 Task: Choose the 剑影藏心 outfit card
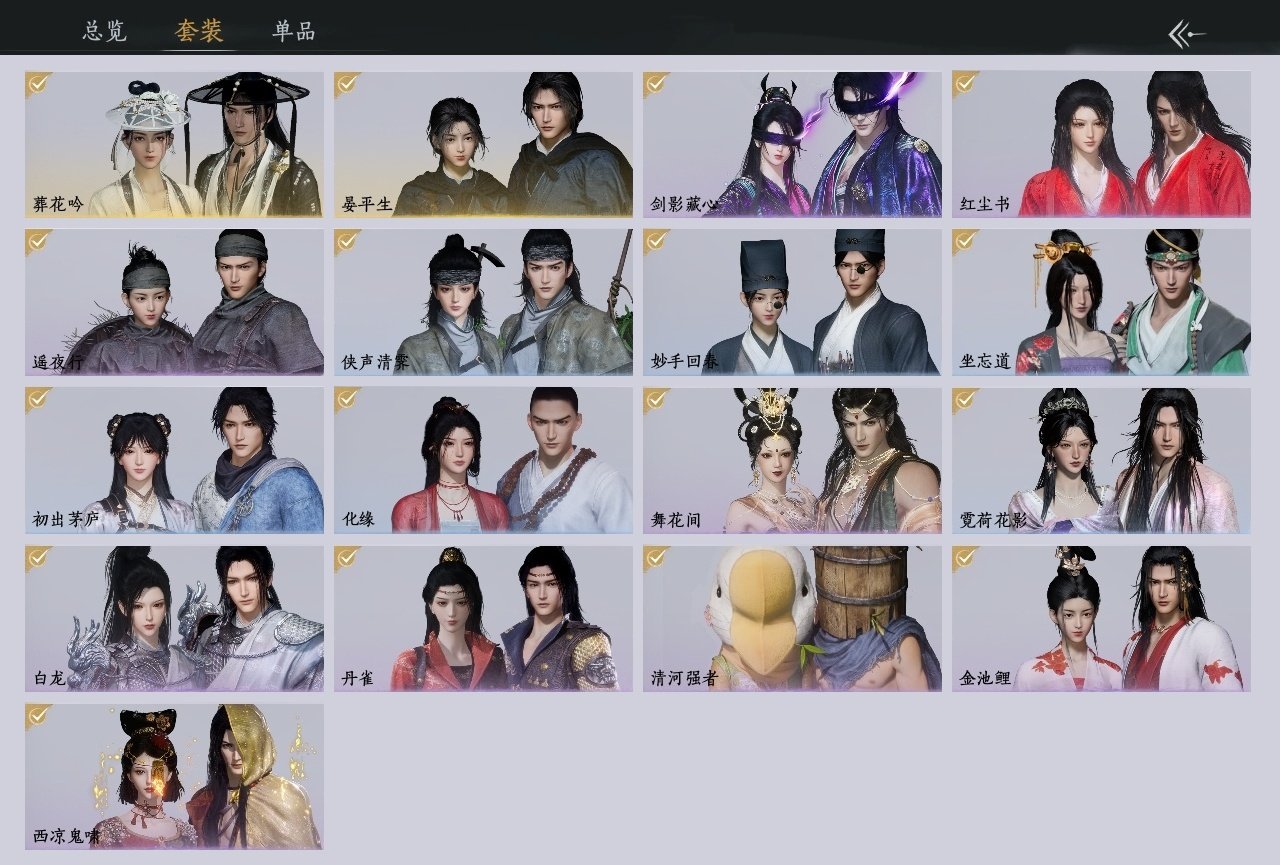pos(792,144)
